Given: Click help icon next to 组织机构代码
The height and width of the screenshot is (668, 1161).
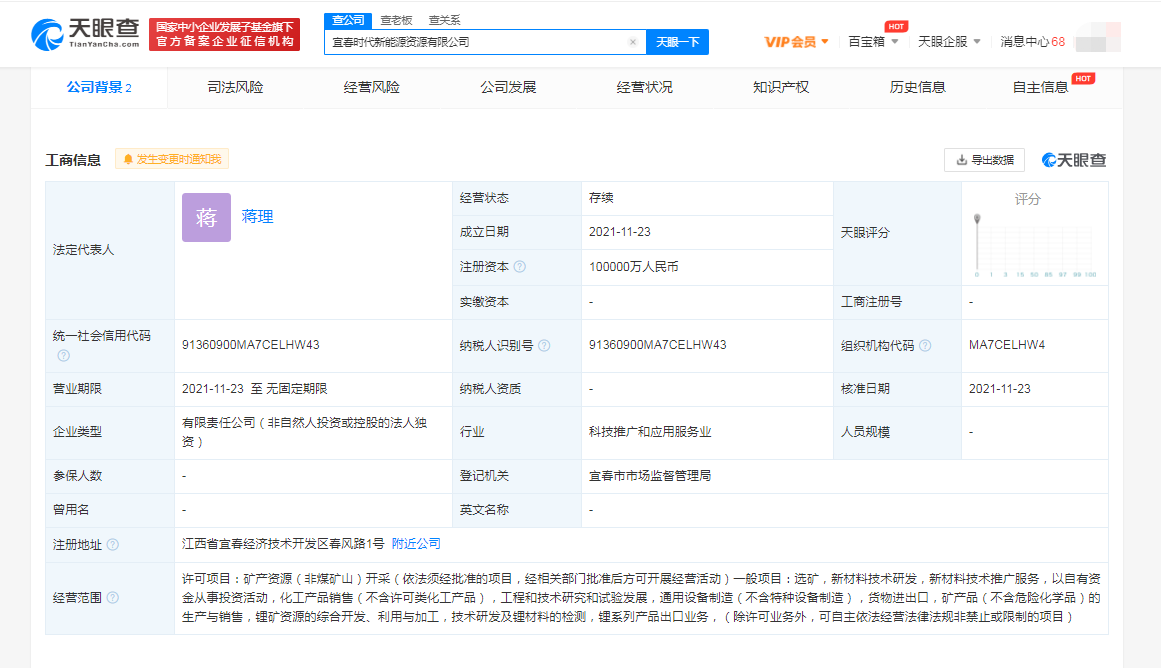Looking at the screenshot, I should coord(925,345).
